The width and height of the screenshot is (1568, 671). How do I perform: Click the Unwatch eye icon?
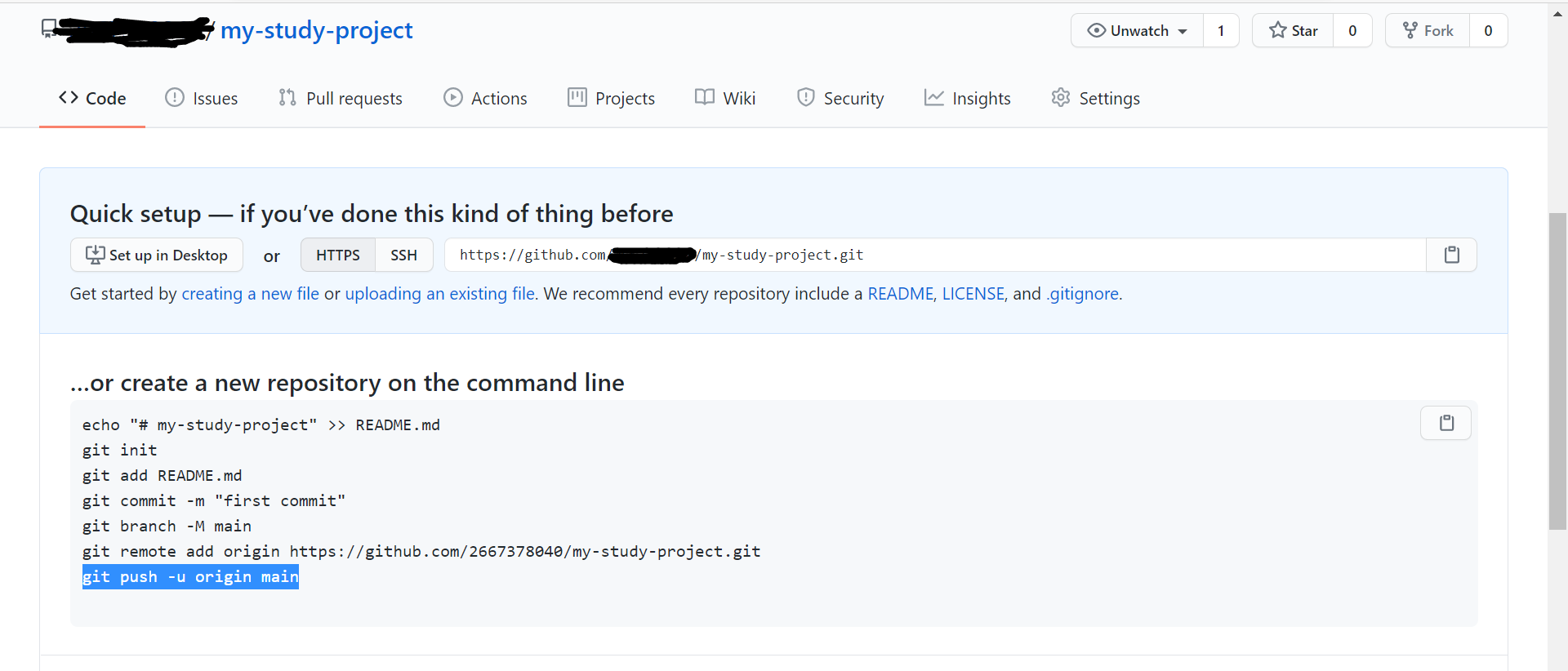point(1097,30)
